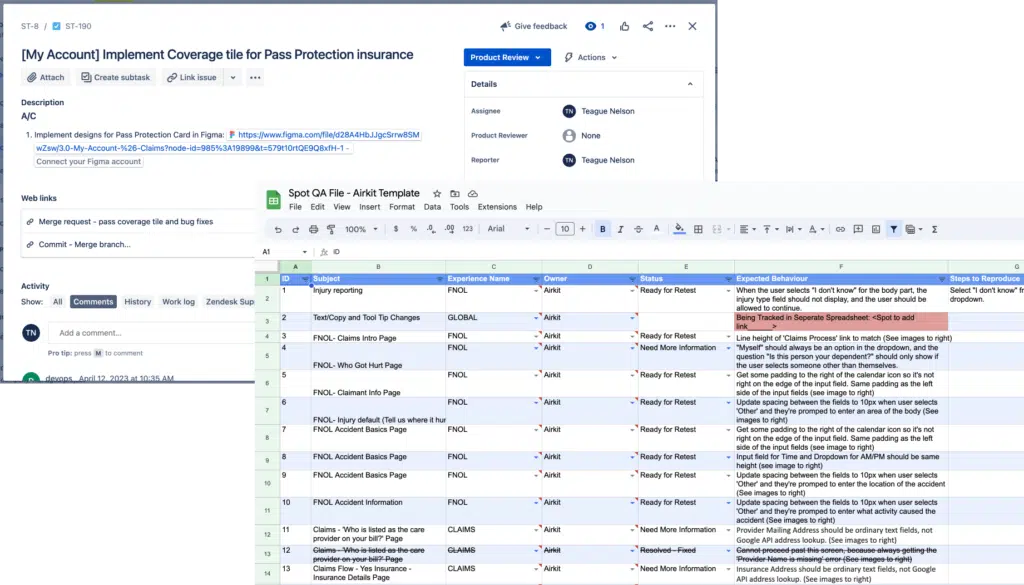Viewport: 1024px width, 585px height.
Task: Click the move to folder icon
Action: tap(455, 194)
